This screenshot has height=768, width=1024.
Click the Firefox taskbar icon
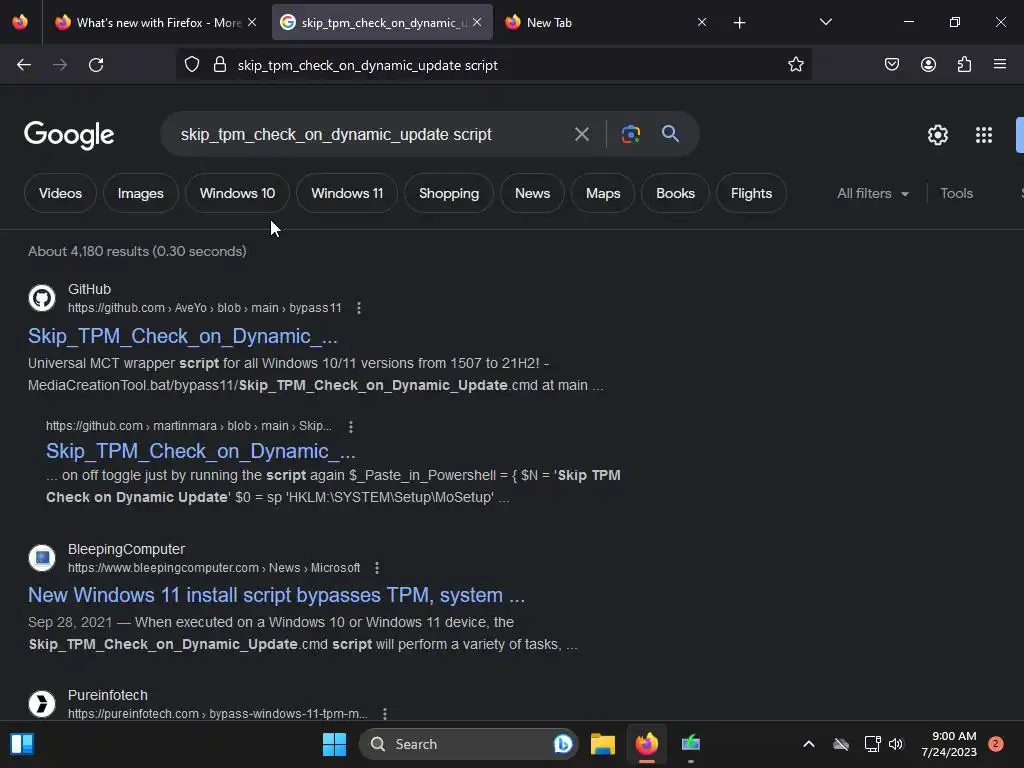coord(647,744)
